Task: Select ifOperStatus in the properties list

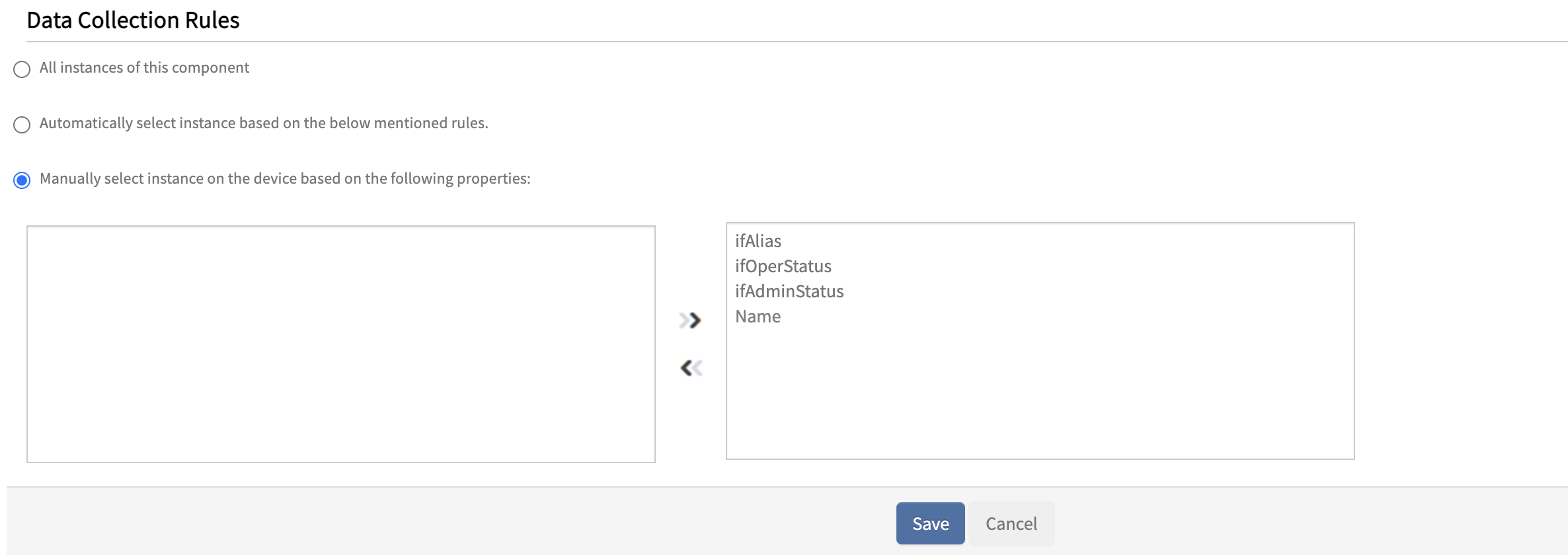Action: point(783,266)
